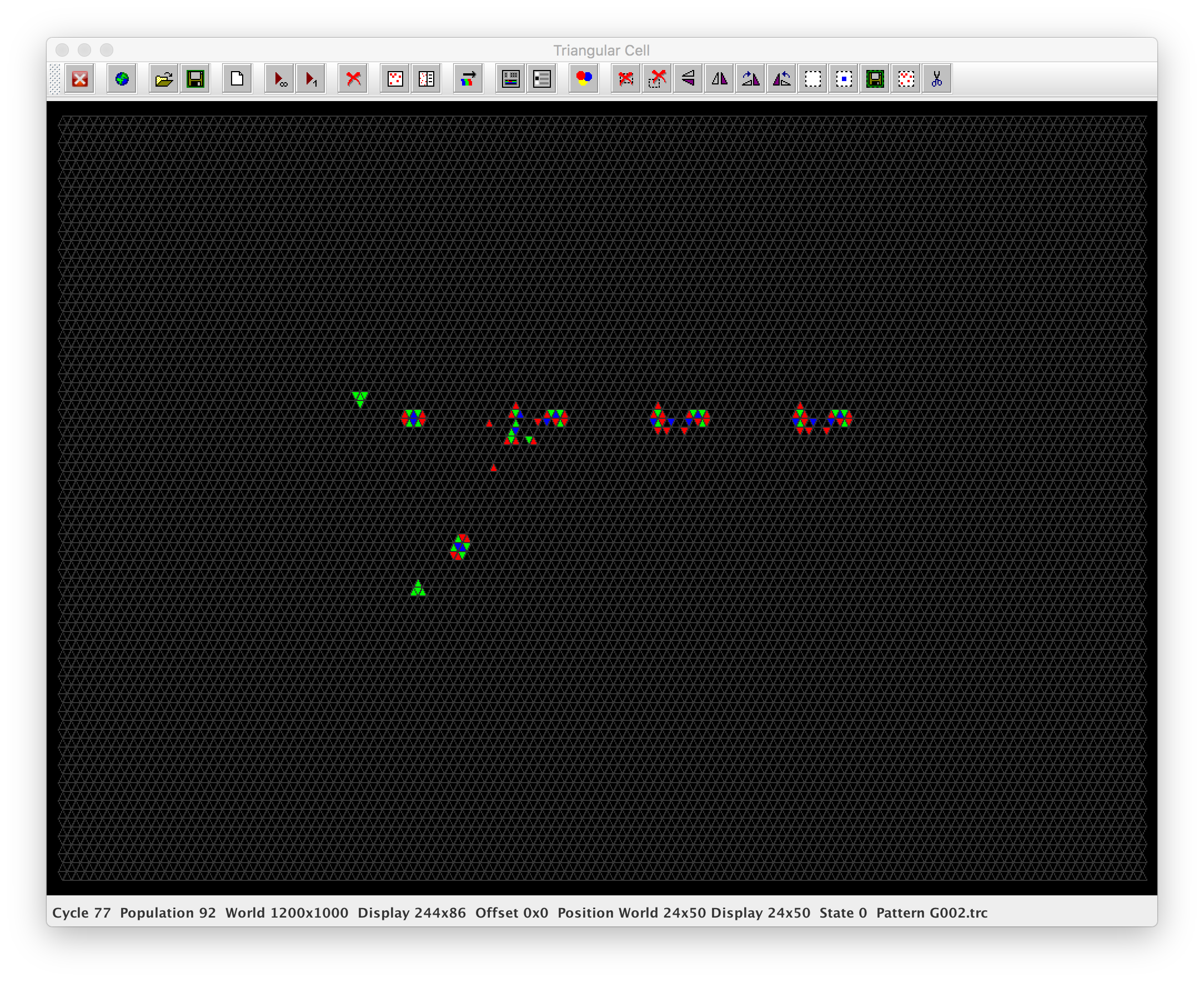The height and width of the screenshot is (982, 1204).
Task: Clear the world with red cross icon
Action: pos(353,79)
